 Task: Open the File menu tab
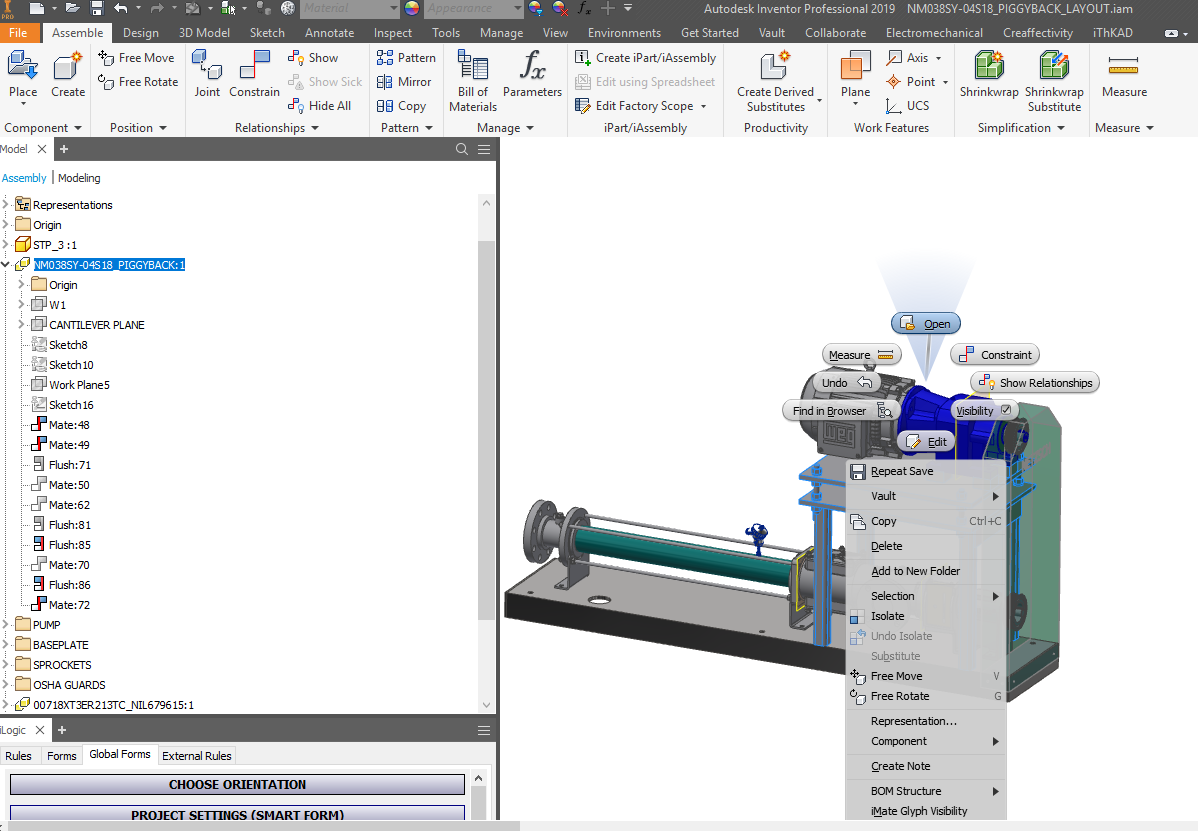tap(18, 33)
